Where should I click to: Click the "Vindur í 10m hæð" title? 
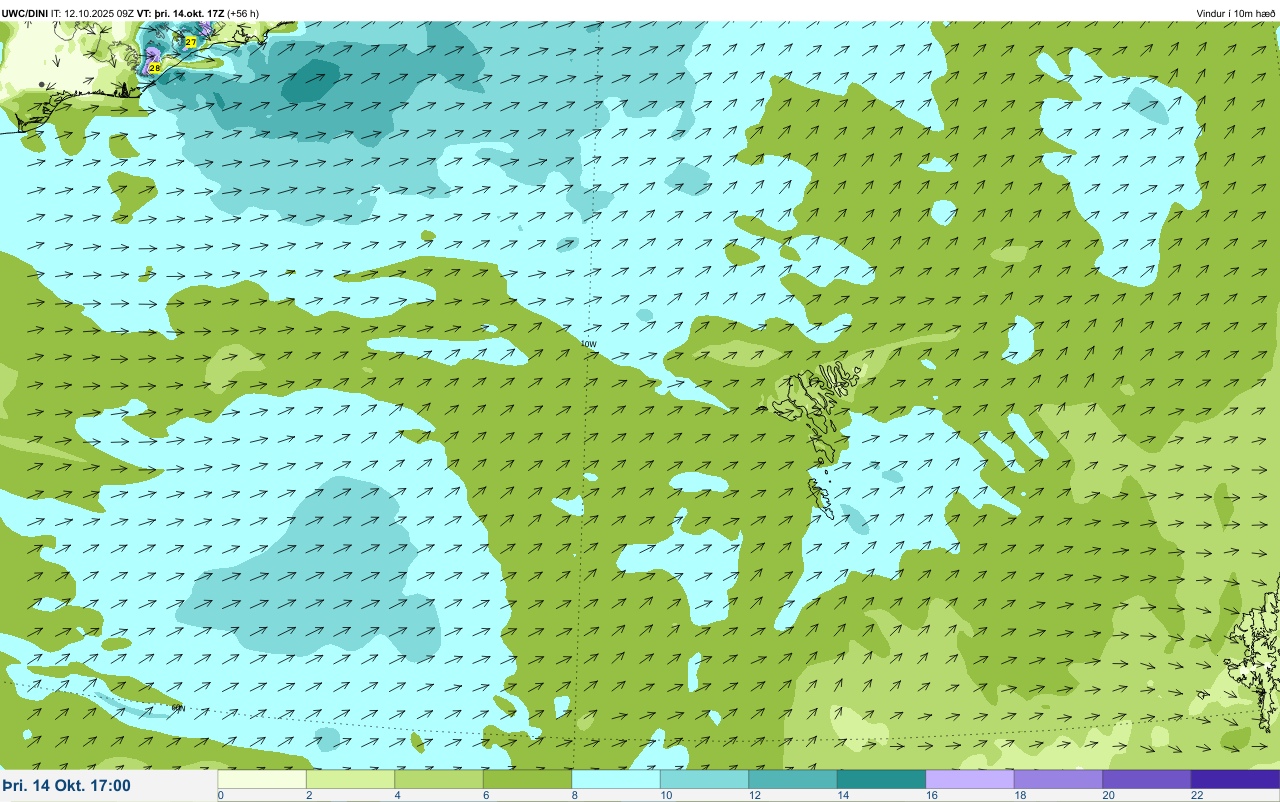click(x=1235, y=13)
